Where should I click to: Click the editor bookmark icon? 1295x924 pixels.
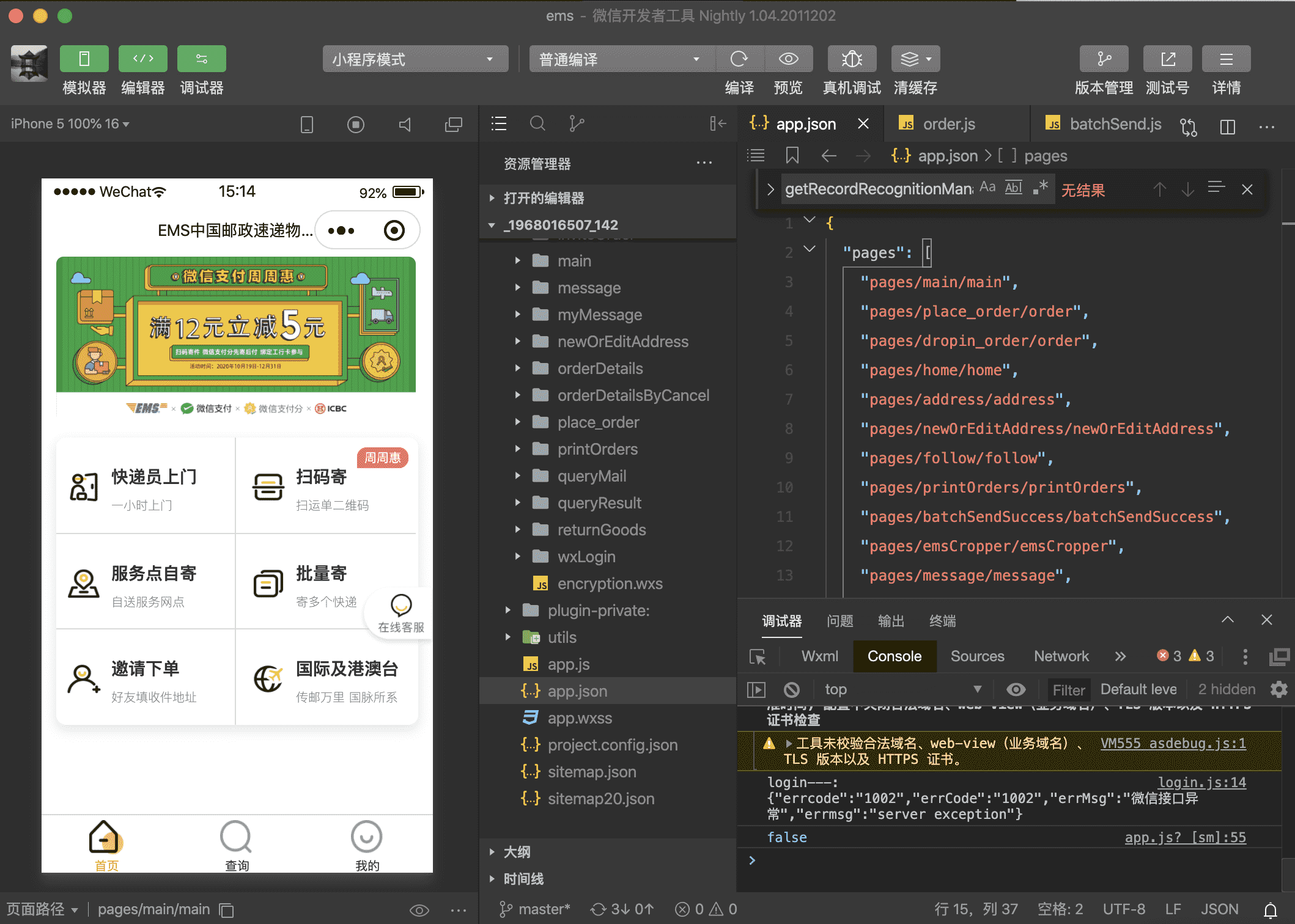point(792,156)
